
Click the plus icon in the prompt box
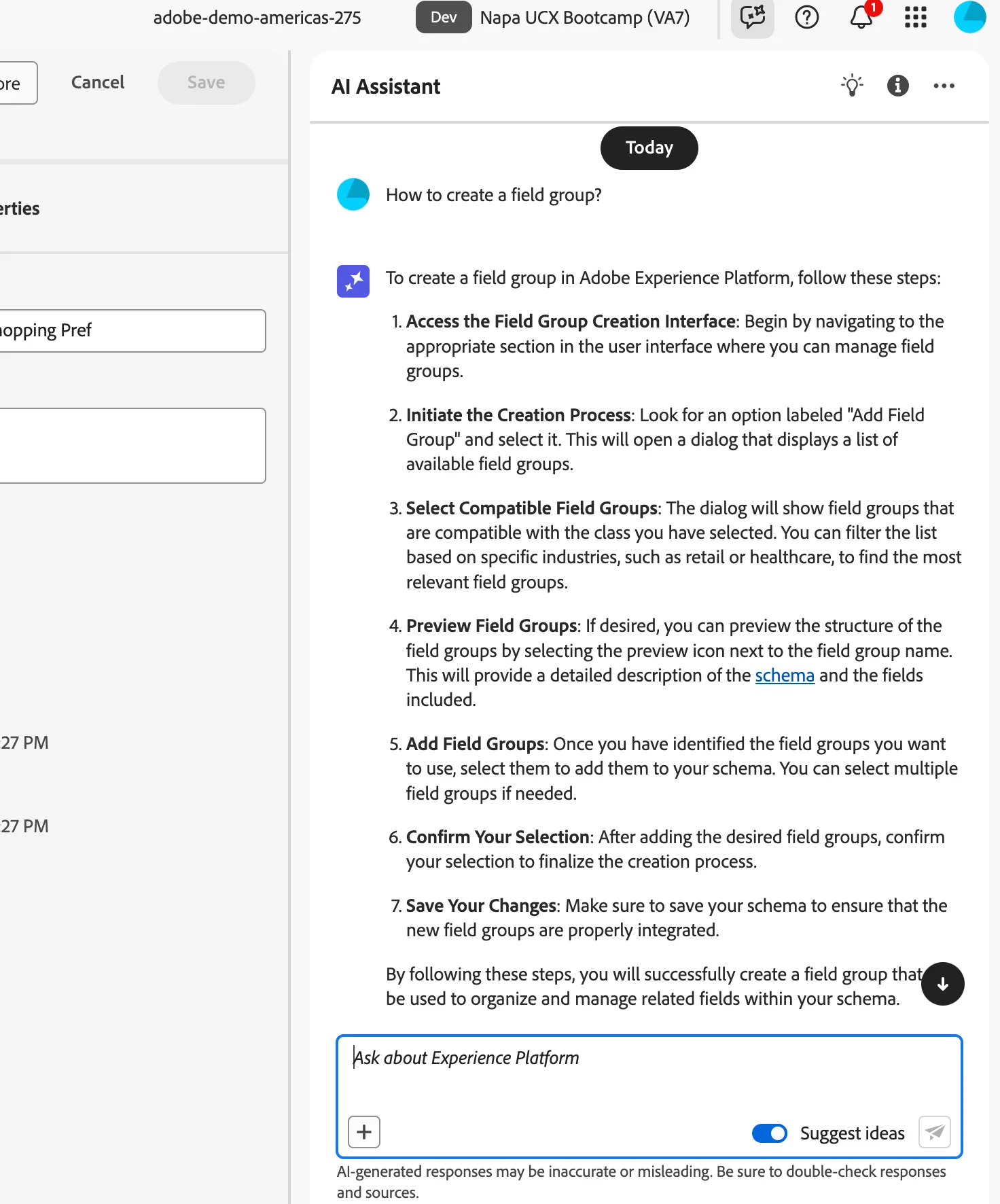pos(364,1132)
